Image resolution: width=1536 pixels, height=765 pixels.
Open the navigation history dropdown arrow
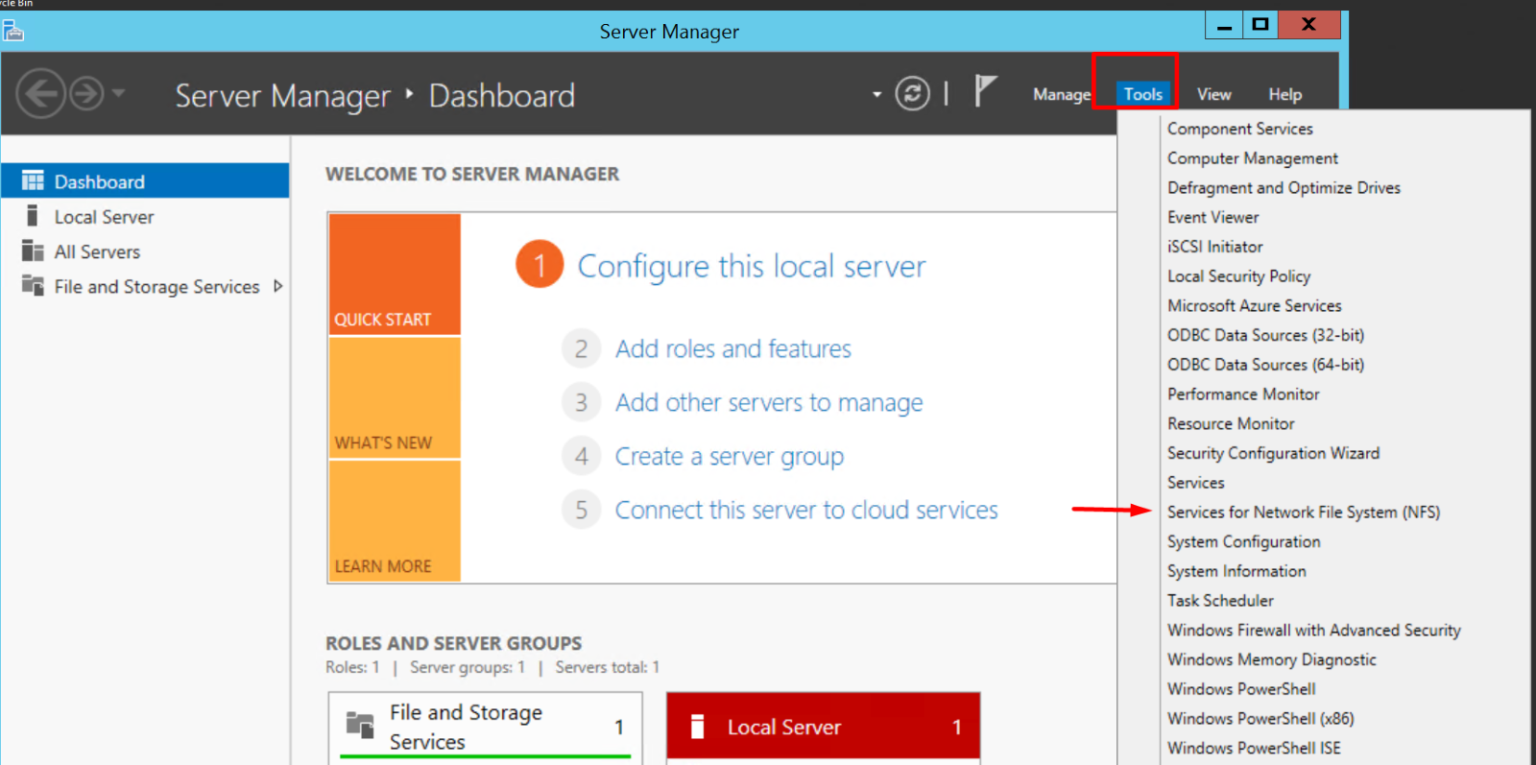click(119, 94)
